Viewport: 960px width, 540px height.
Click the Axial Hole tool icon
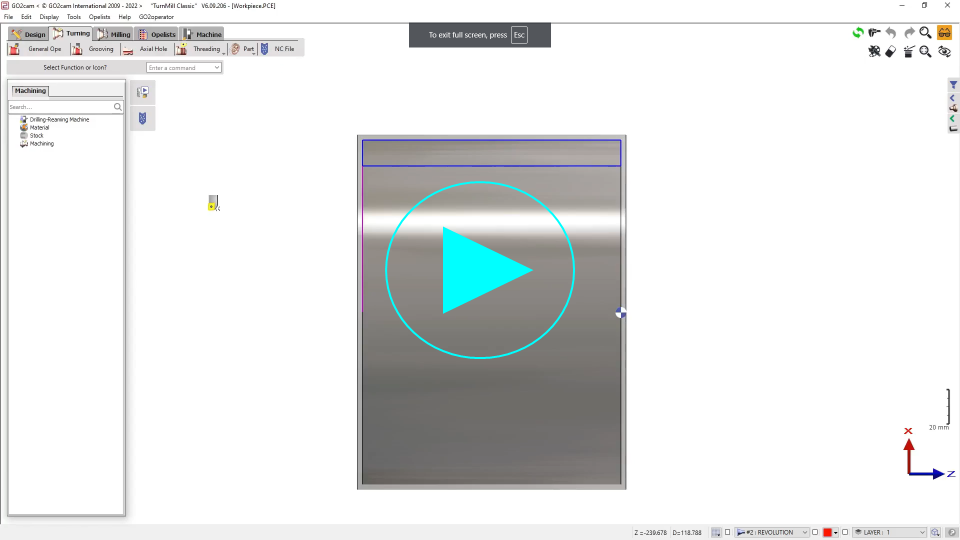point(128,49)
